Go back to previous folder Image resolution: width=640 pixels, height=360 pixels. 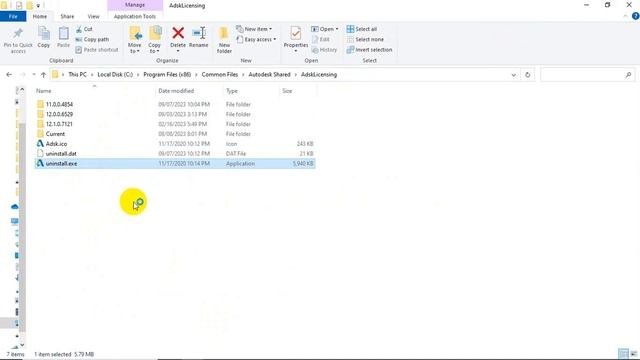[9, 75]
